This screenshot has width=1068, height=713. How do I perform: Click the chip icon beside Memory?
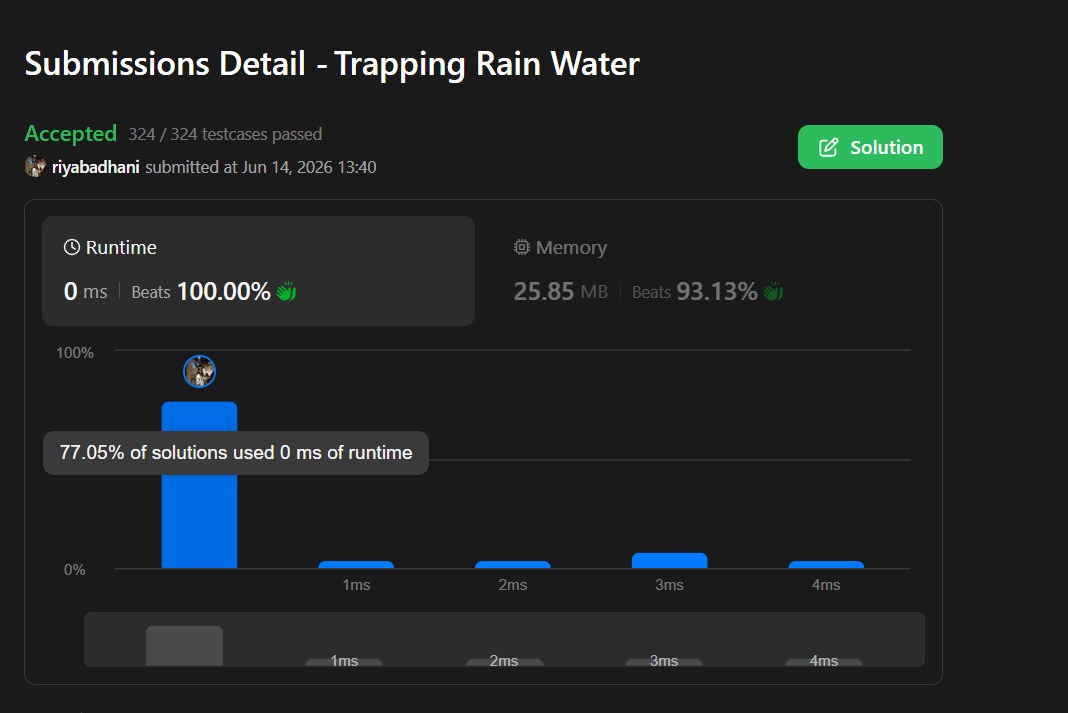coord(522,247)
